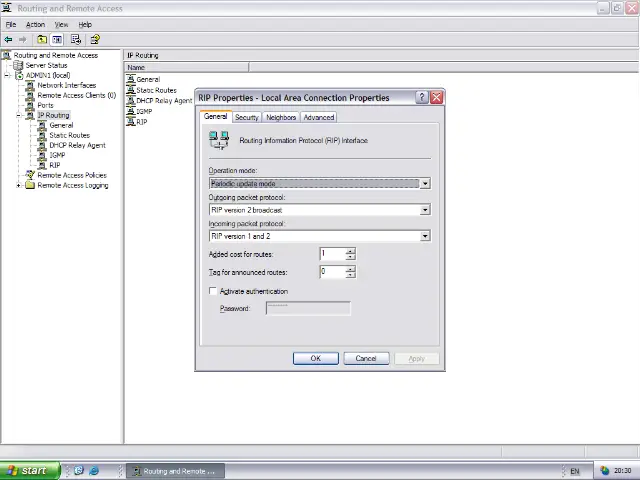The width and height of the screenshot is (640, 480).
Task: Open the File menu
Action: click(x=11, y=24)
